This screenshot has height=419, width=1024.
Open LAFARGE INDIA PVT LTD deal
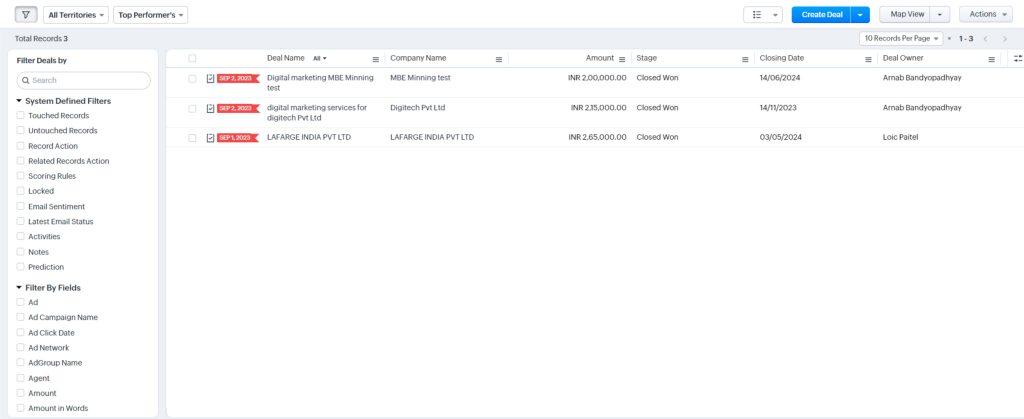click(309, 137)
